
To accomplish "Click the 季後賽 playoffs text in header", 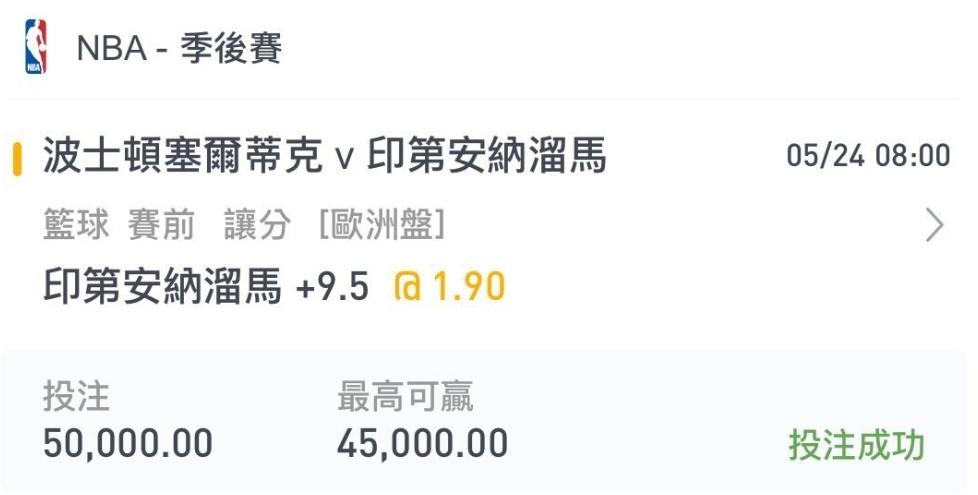I will point(231,48).
